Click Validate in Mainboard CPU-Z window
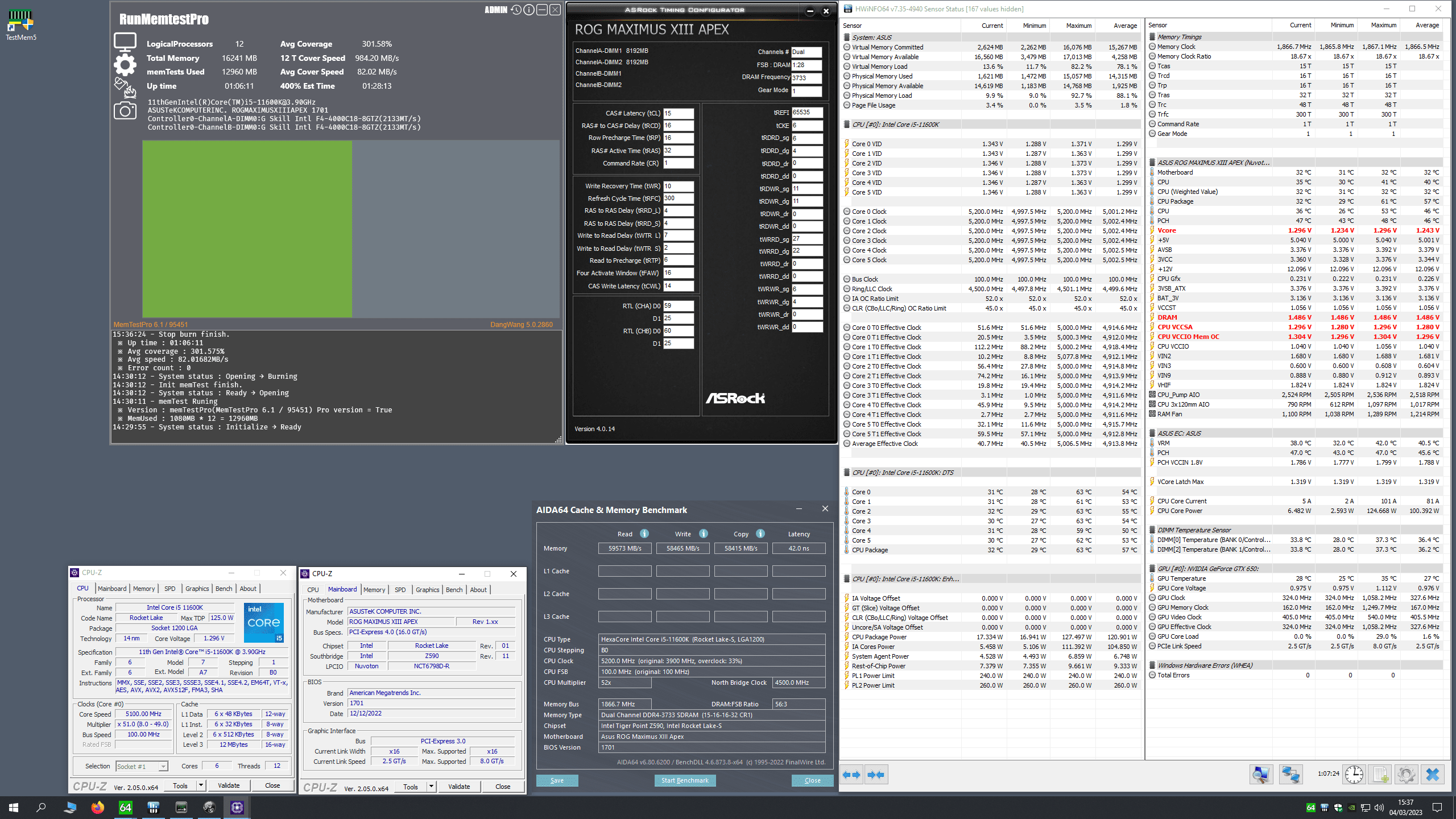1456x819 pixels. click(x=459, y=787)
